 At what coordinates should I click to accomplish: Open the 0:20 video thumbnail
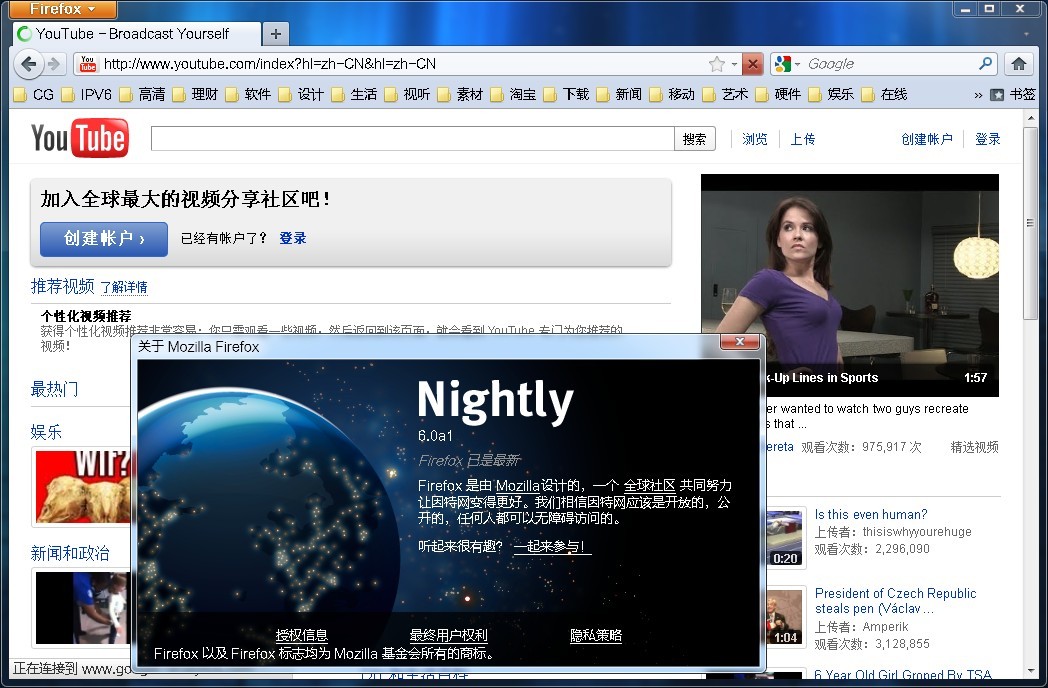(785, 538)
